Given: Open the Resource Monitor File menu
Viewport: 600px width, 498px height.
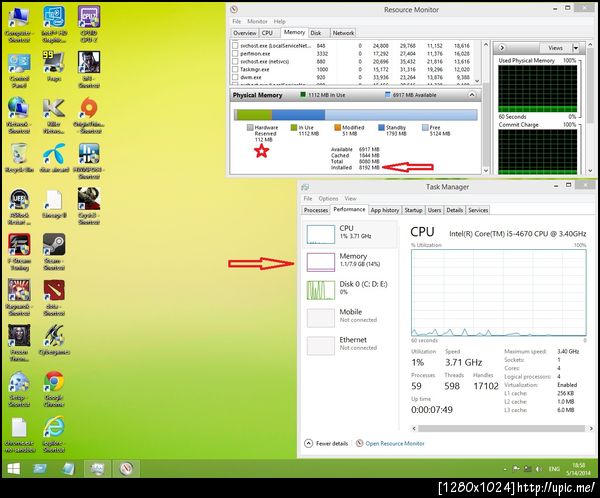Looking at the screenshot, I should tap(236, 21).
